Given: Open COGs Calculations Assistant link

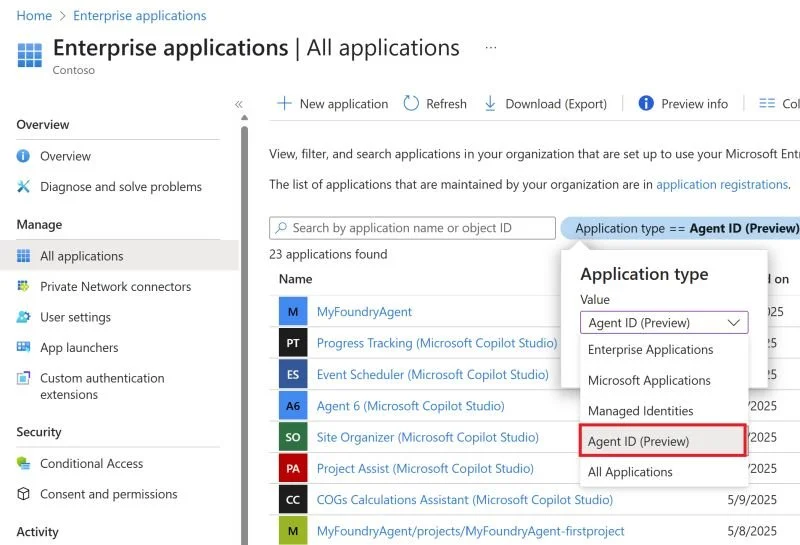Looking at the screenshot, I should (x=465, y=500).
